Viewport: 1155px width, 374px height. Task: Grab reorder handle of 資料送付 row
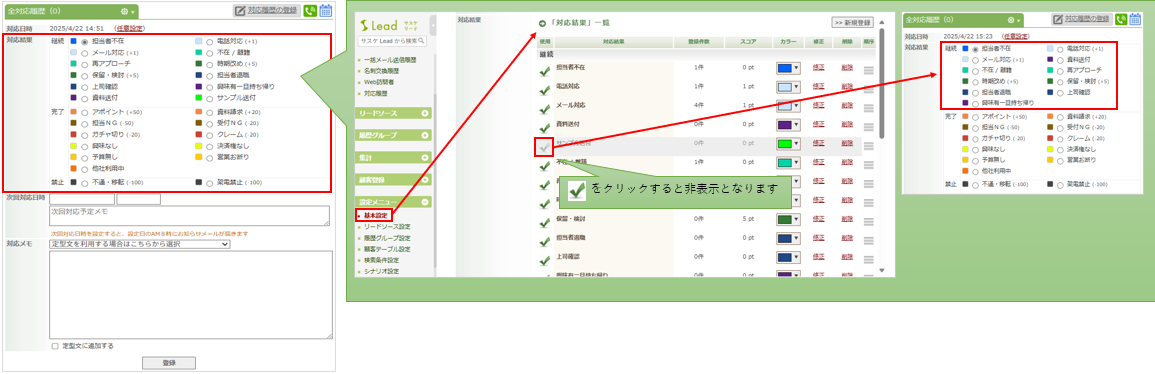click(868, 127)
